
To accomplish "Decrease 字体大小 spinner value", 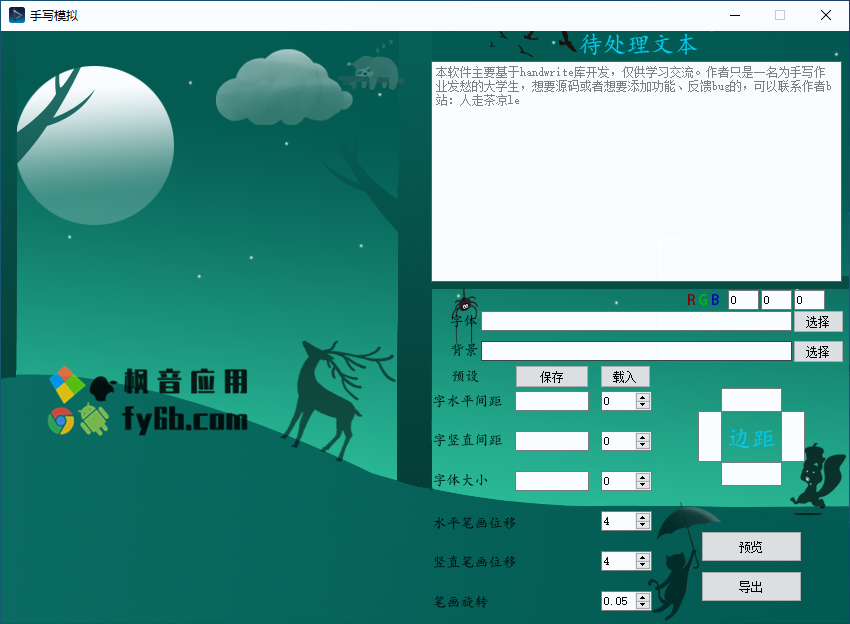I will coord(643,485).
